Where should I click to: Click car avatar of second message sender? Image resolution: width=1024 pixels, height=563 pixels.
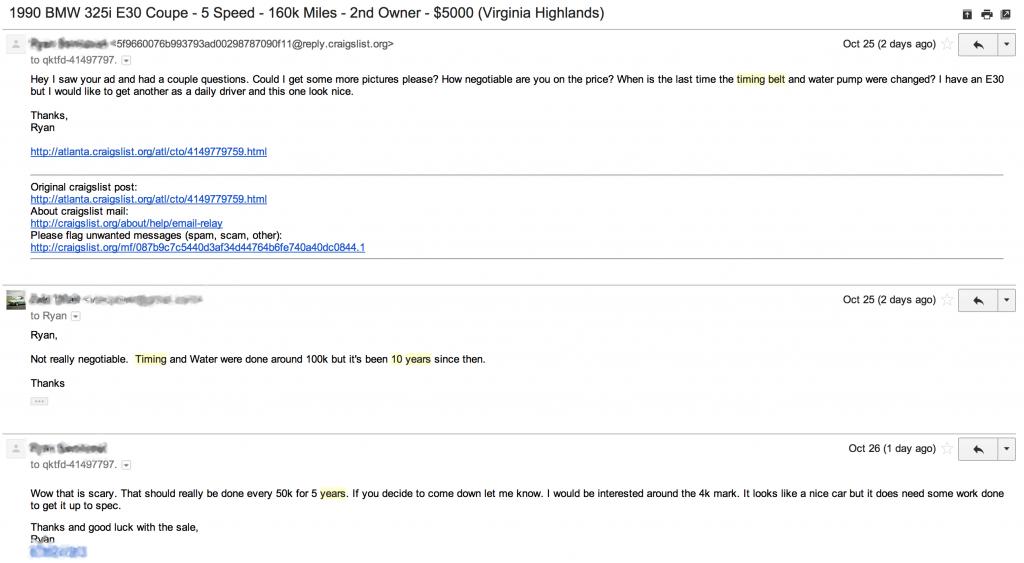15,300
